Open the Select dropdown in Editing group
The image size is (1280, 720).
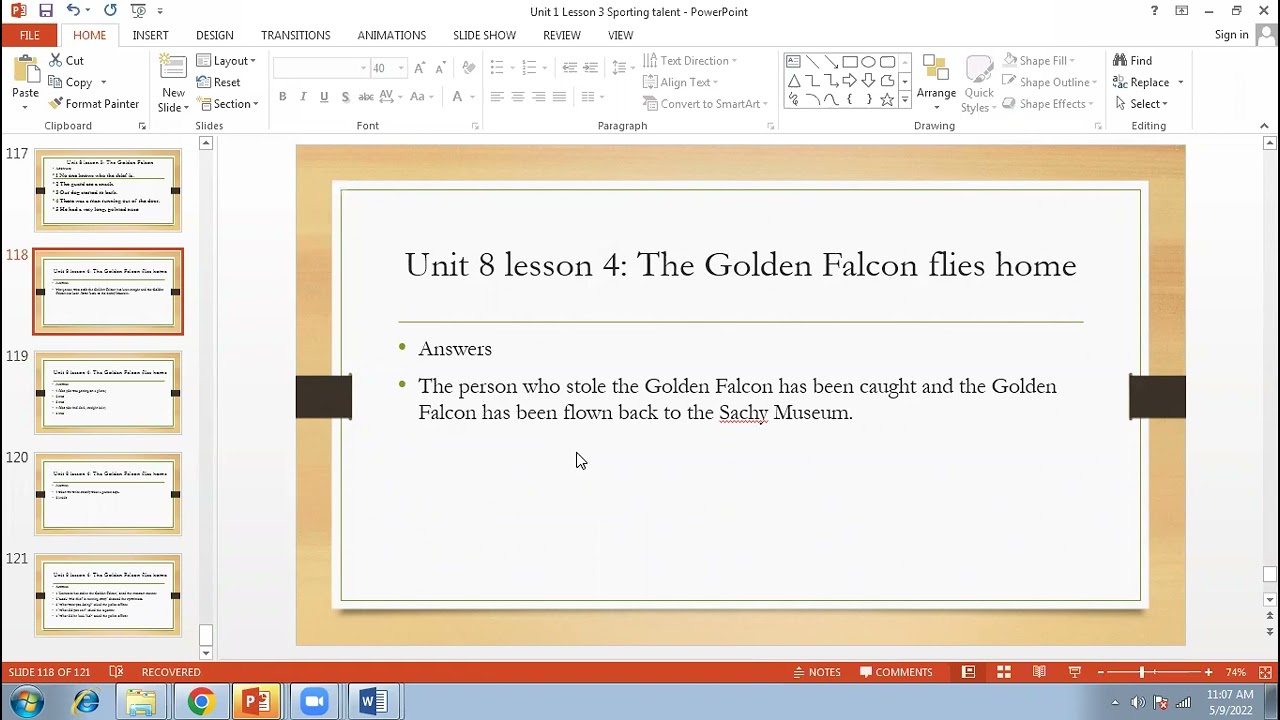[x=1140, y=104]
